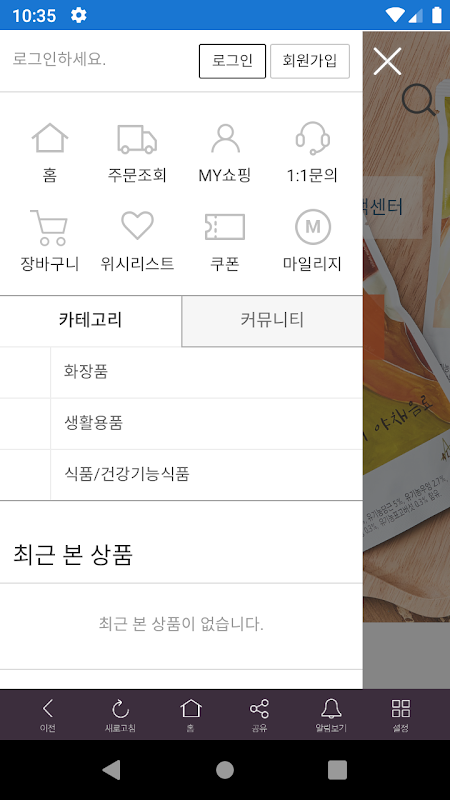Click the 로그인 button
The width and height of the screenshot is (450, 800).
point(232,61)
